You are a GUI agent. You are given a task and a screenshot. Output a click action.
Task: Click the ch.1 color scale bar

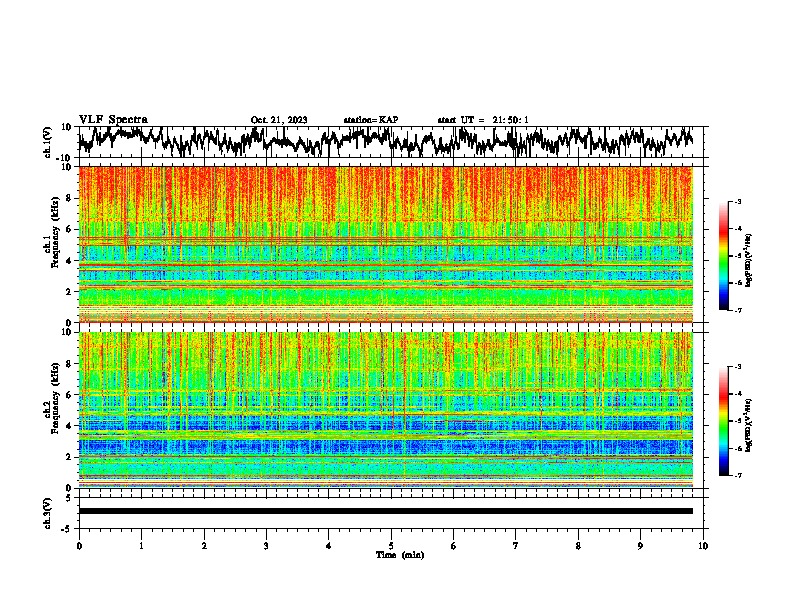pyautogui.click(x=723, y=256)
